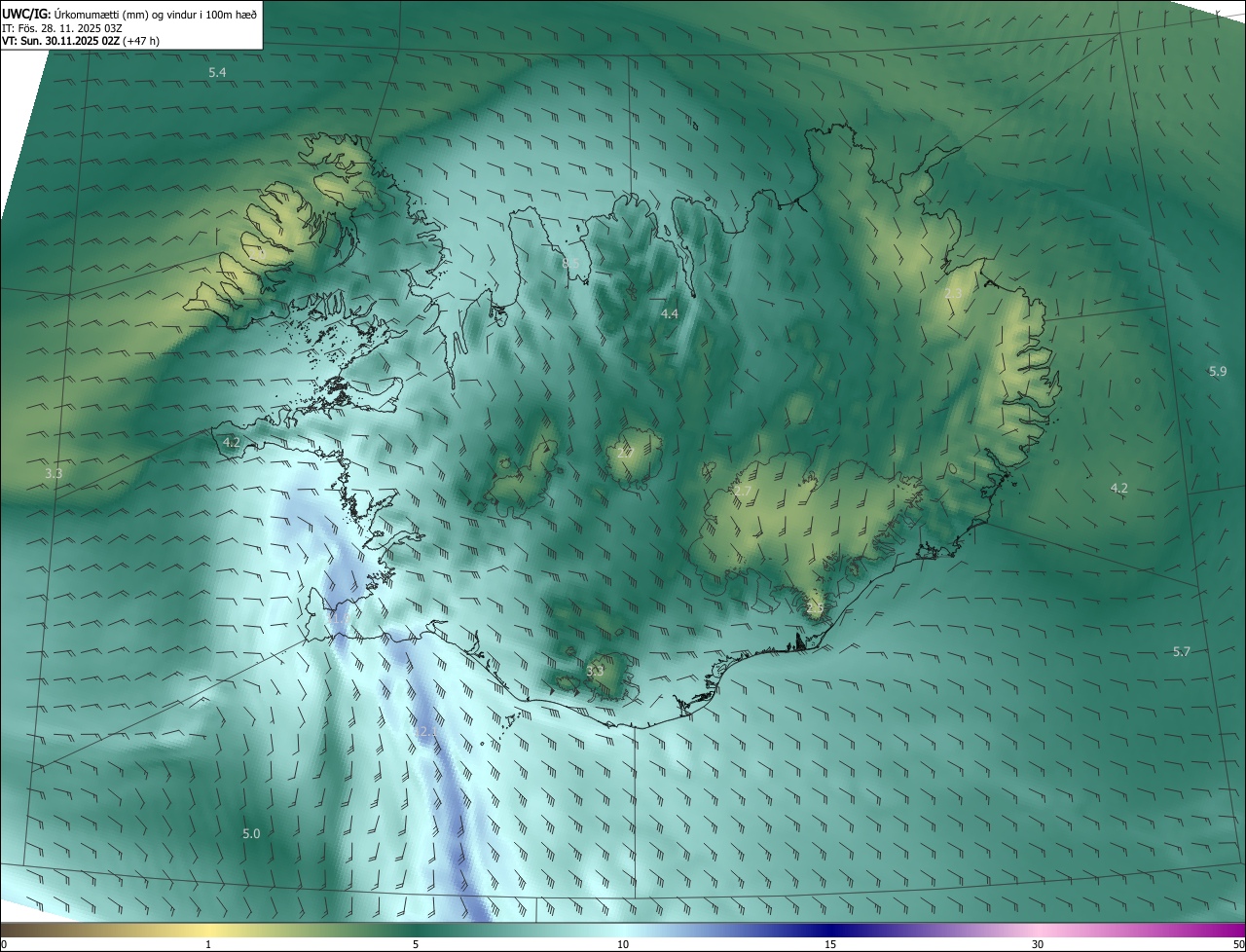
Task: Click the title text "Úrkomumætti (mm) og vindur í 100m hæð"
Action: click(155, 14)
